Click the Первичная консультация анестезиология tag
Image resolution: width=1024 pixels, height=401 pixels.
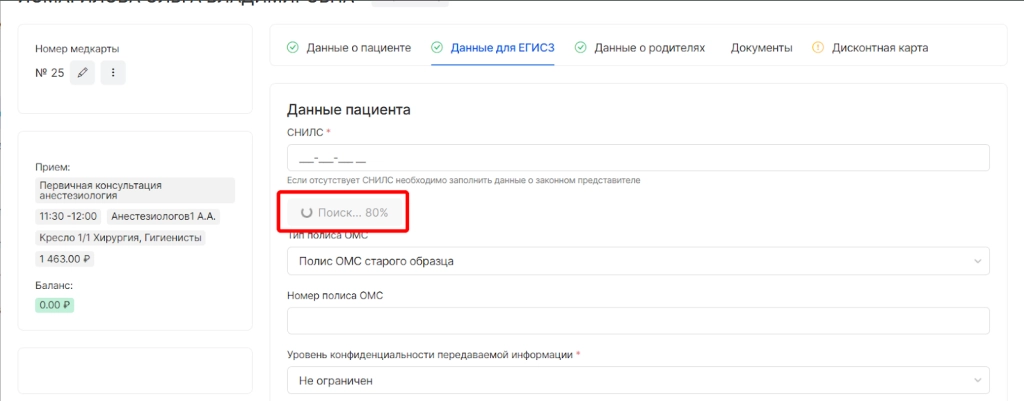134,191
